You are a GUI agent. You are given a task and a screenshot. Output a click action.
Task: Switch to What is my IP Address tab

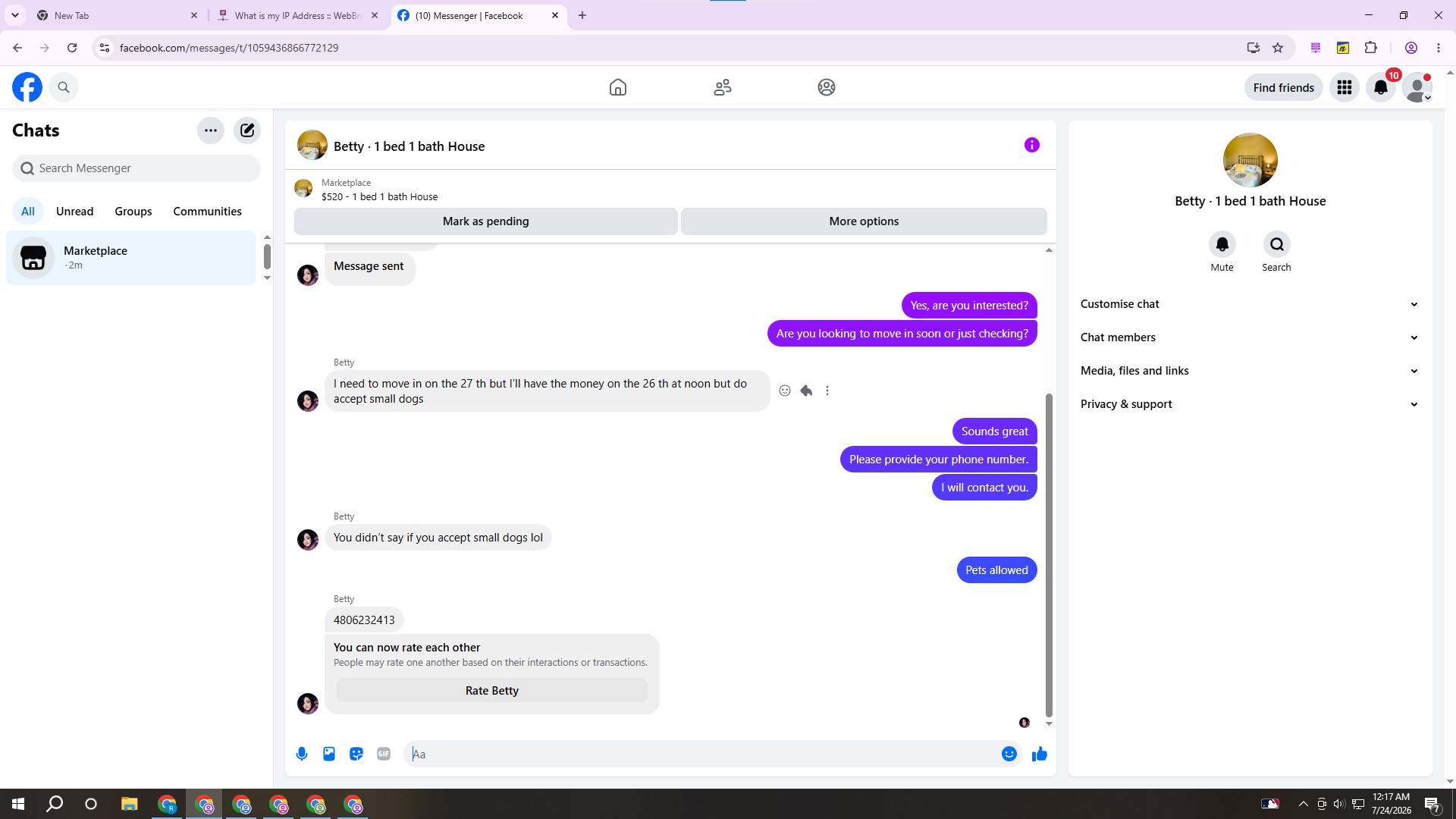coord(297,15)
